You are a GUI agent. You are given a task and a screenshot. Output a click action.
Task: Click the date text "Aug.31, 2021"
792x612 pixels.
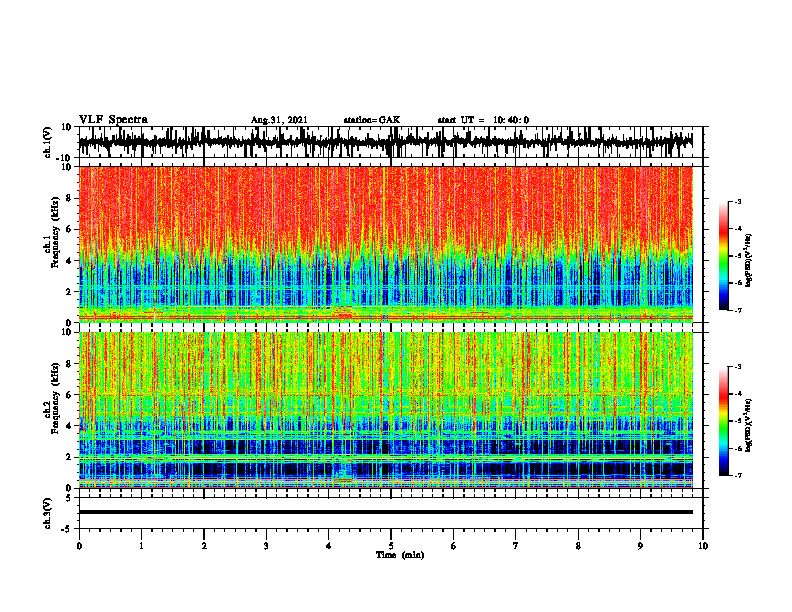pos(279,120)
